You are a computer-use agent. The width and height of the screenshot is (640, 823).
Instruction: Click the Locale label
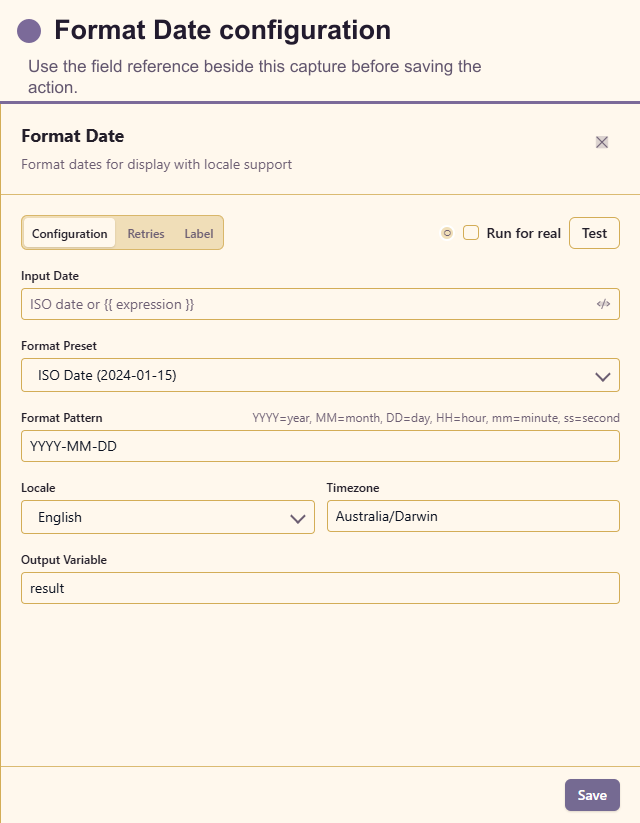click(38, 488)
